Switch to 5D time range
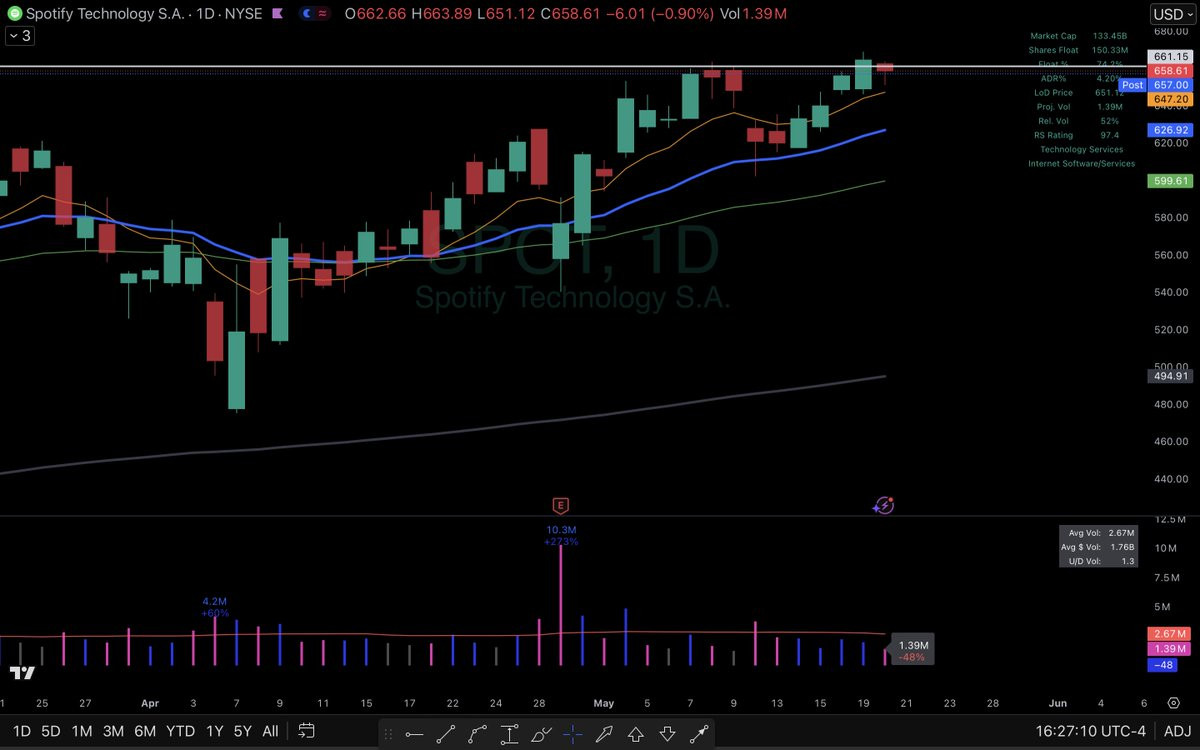1200x750 pixels. point(51,731)
